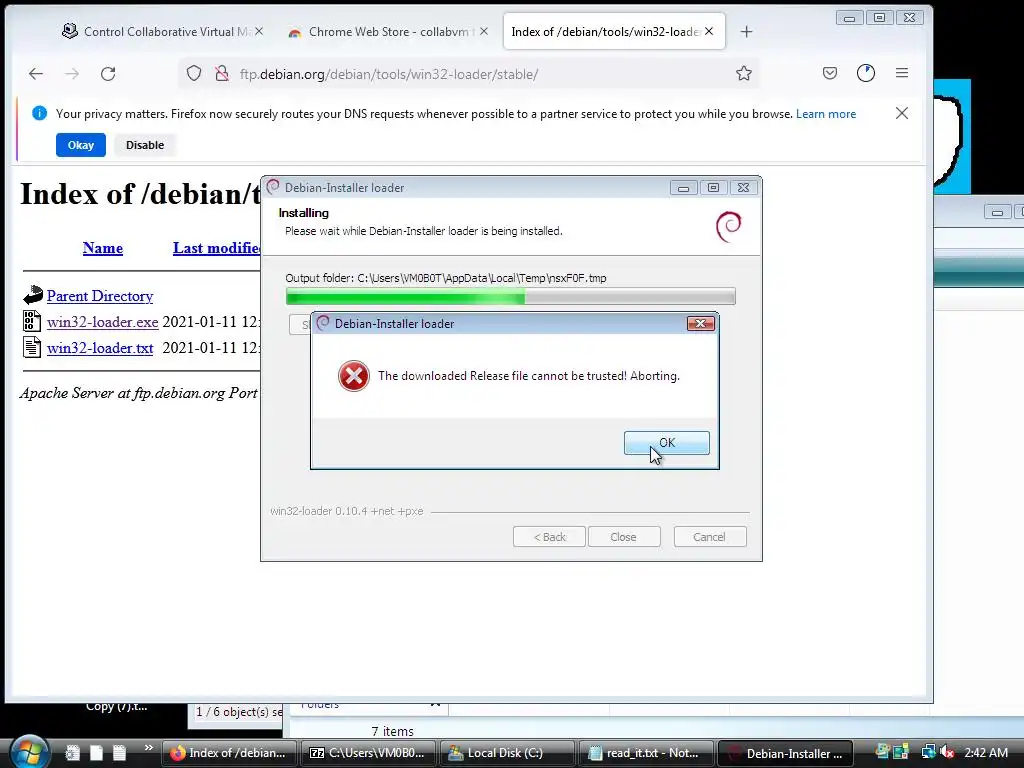1024x768 pixels.
Task: Open the Windows Start orb
Action: tap(29, 752)
